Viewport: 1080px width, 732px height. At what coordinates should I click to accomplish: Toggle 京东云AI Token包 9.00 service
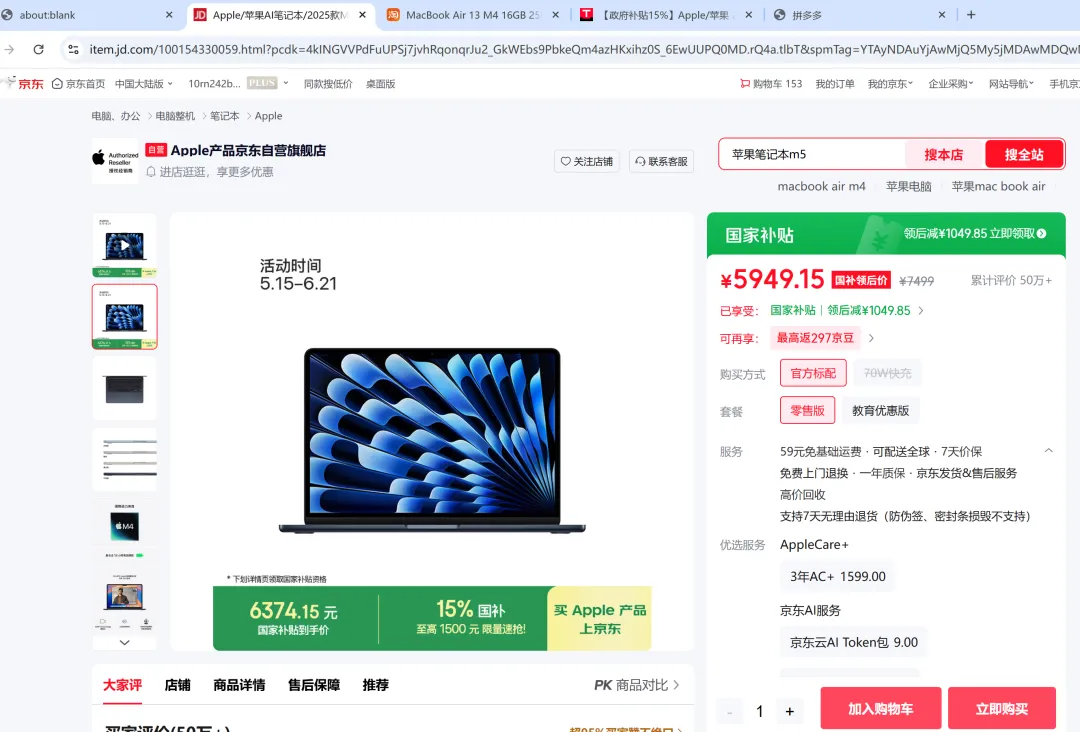(x=853, y=642)
